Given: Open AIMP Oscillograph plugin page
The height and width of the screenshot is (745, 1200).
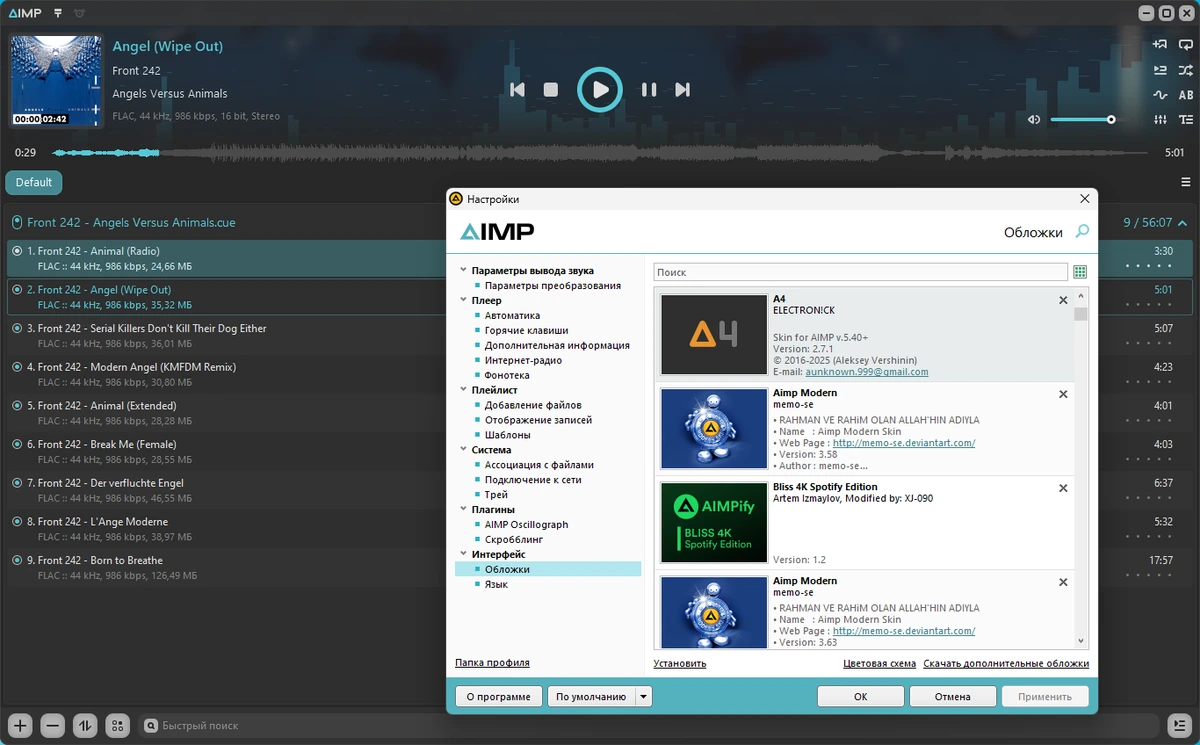Looking at the screenshot, I should [526, 524].
